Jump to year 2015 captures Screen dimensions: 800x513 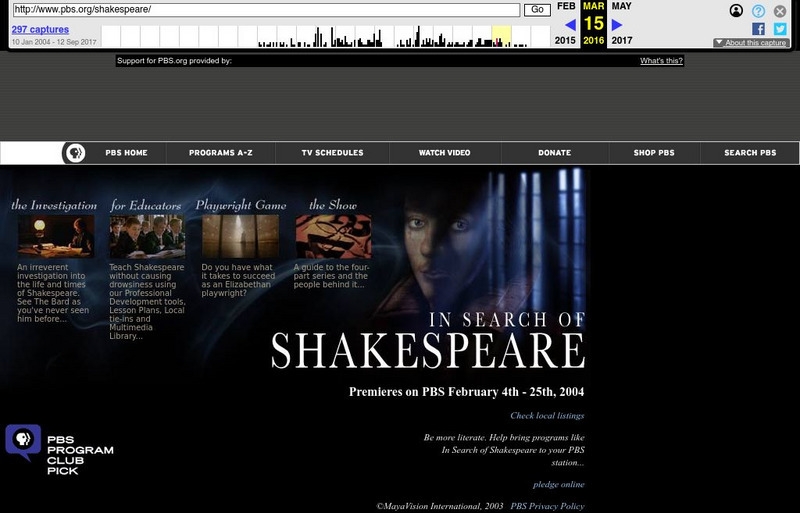click(565, 40)
